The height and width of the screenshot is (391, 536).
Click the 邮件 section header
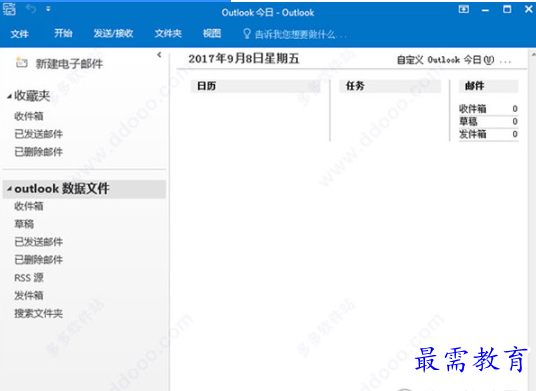pos(488,86)
